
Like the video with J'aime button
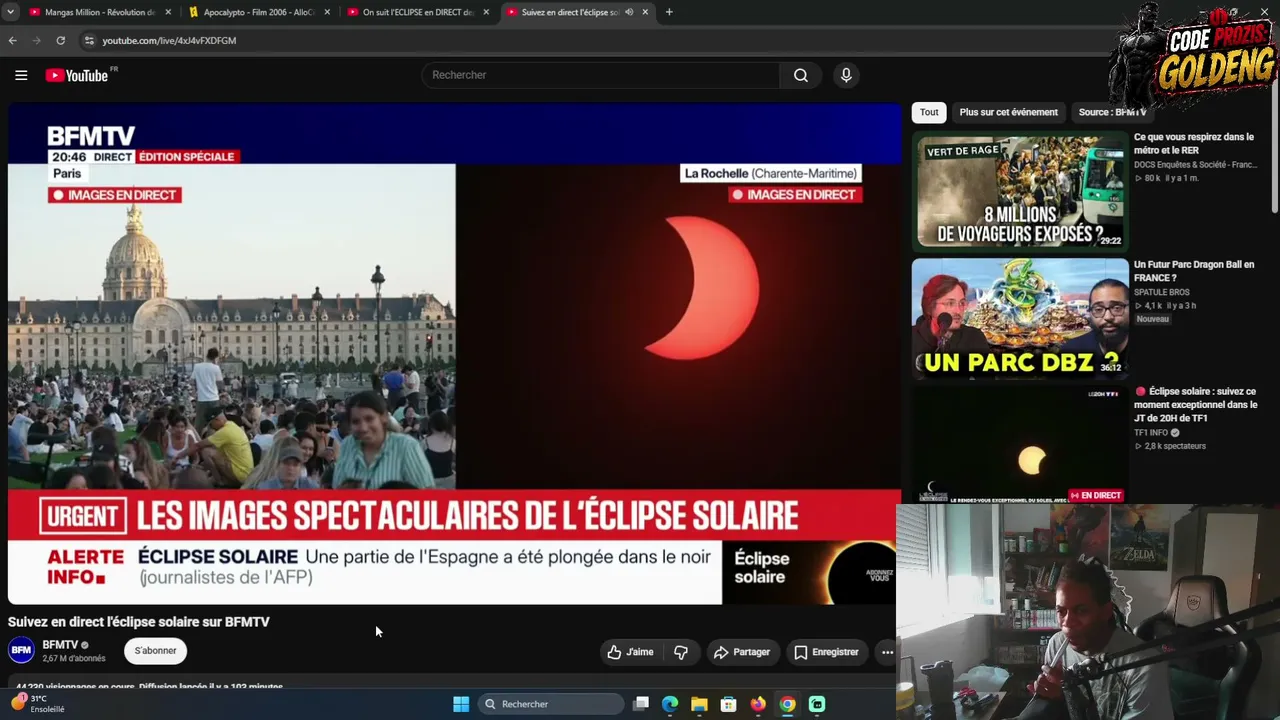630,652
